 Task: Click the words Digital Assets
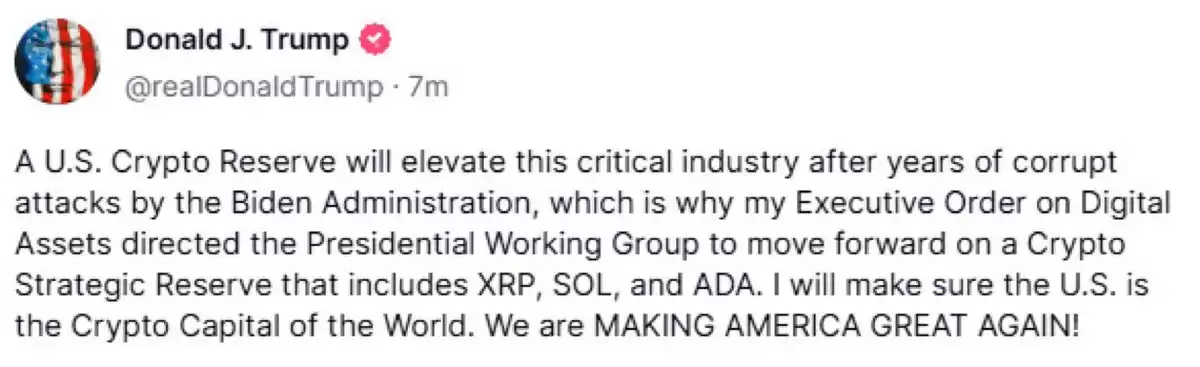pyautogui.click(x=592, y=224)
